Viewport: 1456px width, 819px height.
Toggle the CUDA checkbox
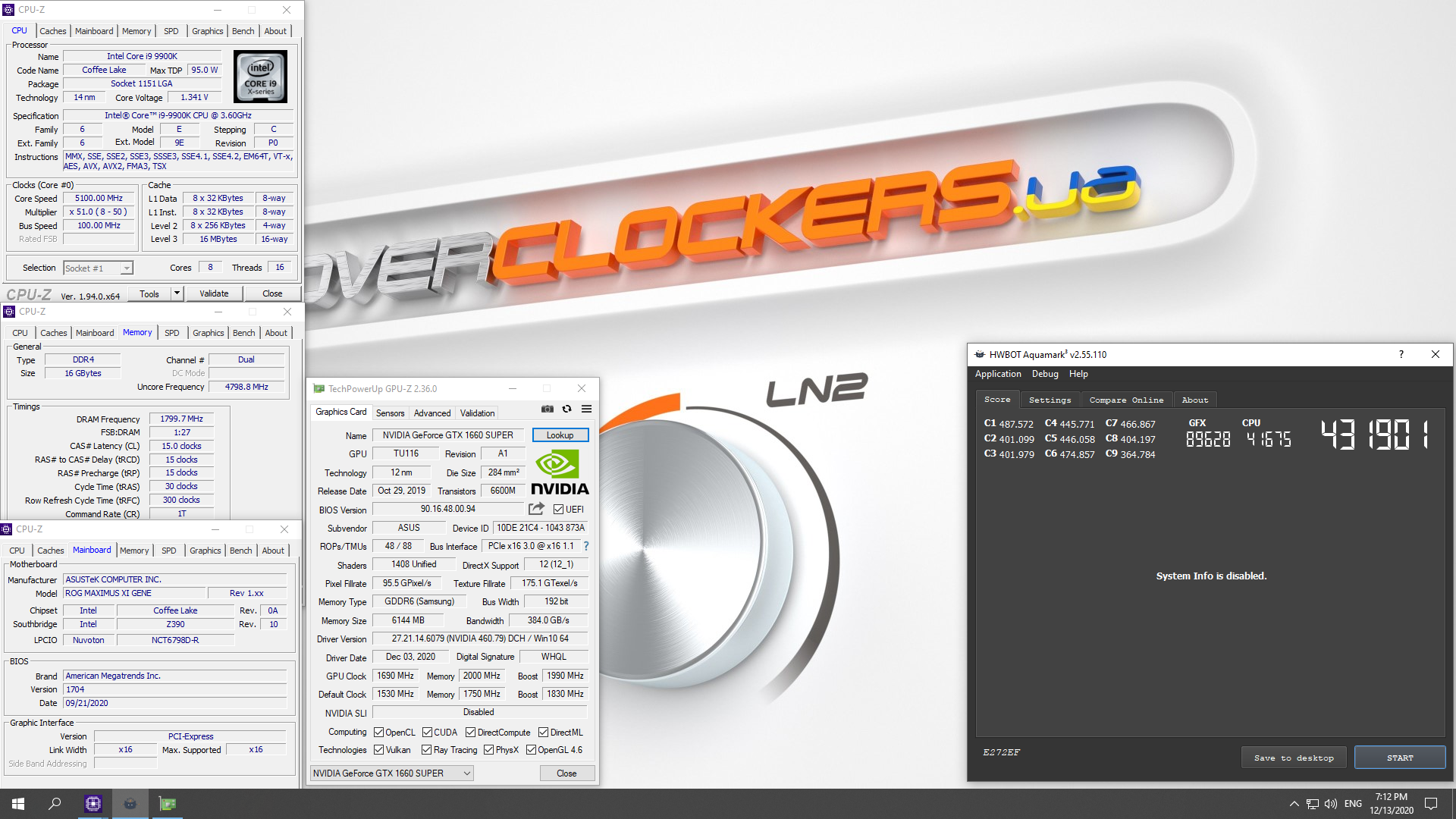point(427,733)
